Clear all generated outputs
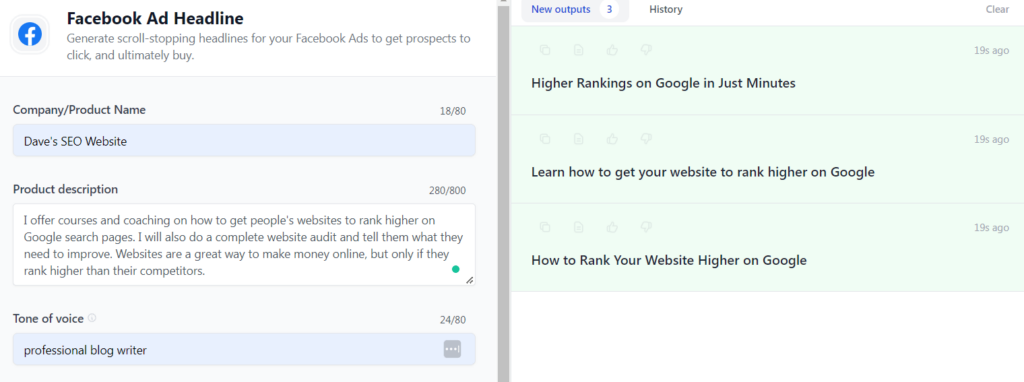The image size is (1024, 382). (997, 10)
